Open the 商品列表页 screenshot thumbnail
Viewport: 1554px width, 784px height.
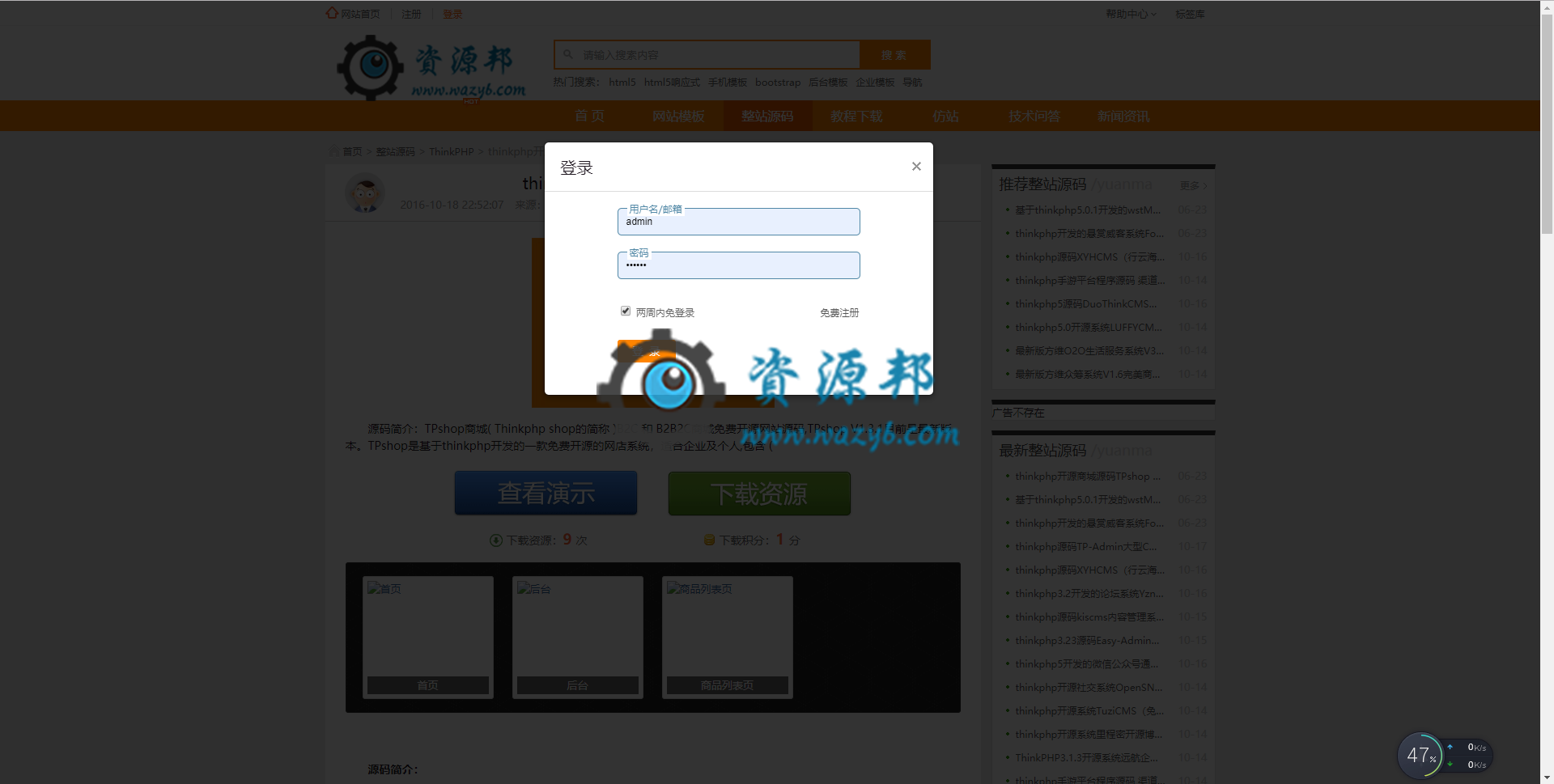coord(728,637)
